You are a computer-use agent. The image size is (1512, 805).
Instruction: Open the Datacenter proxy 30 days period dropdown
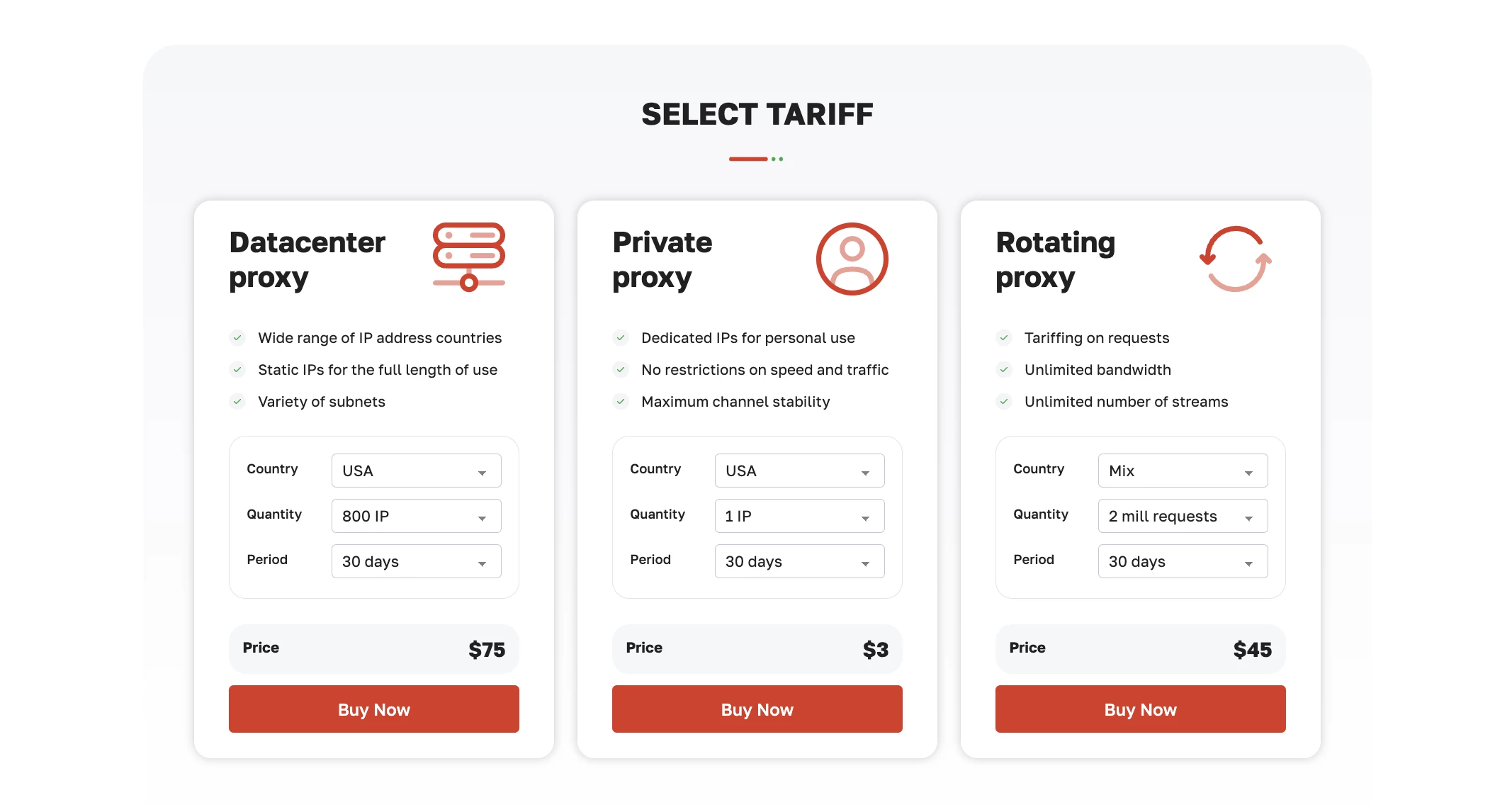pyautogui.click(x=416, y=561)
